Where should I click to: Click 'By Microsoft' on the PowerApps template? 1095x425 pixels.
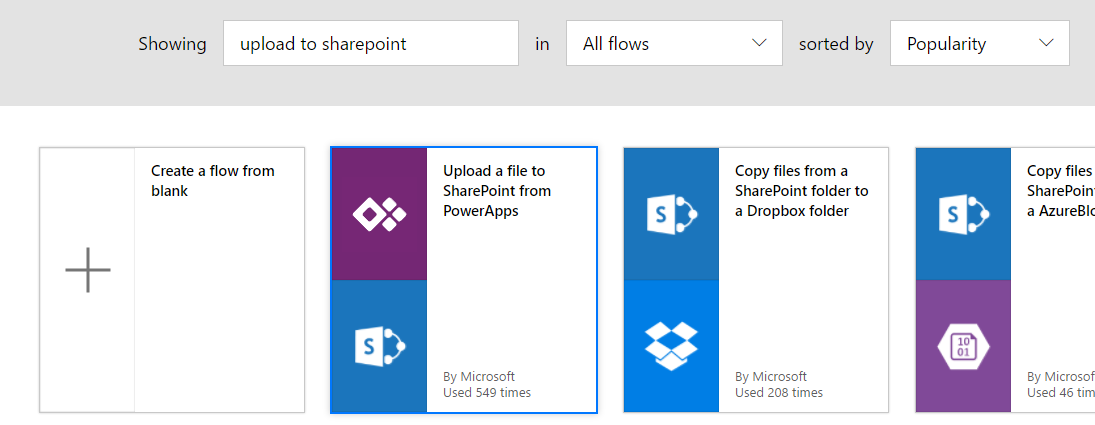point(479,377)
